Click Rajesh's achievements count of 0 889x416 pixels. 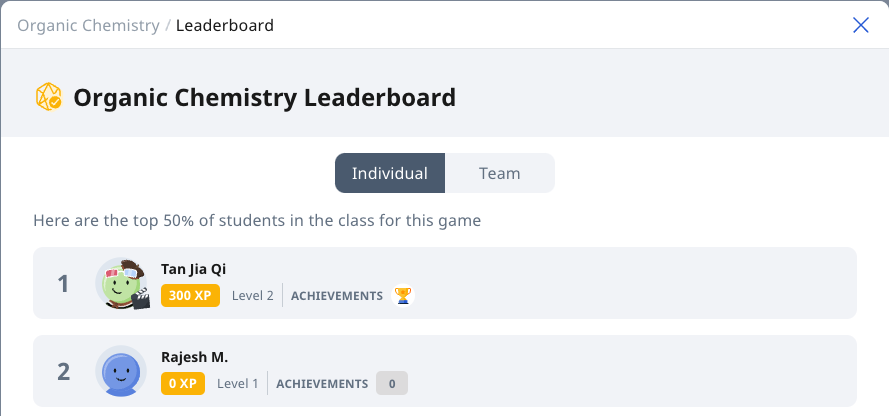[392, 384]
